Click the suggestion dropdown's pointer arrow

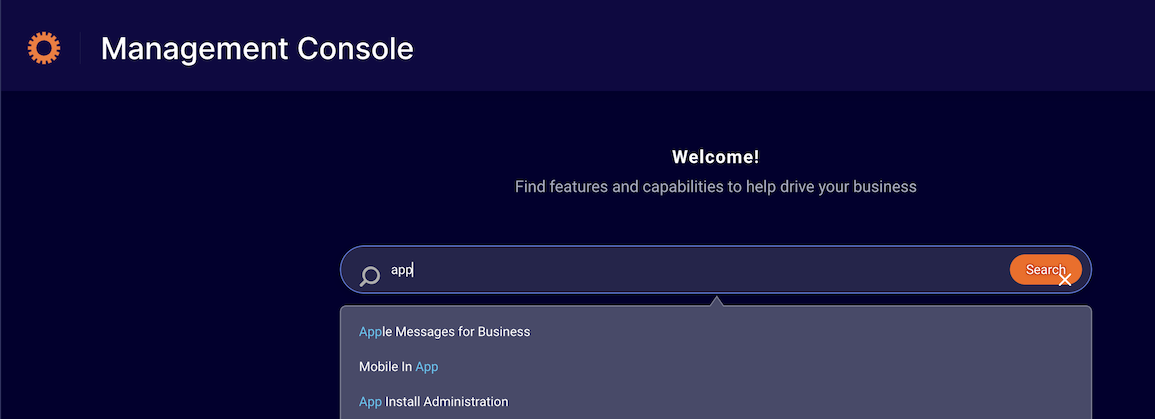(x=715, y=300)
